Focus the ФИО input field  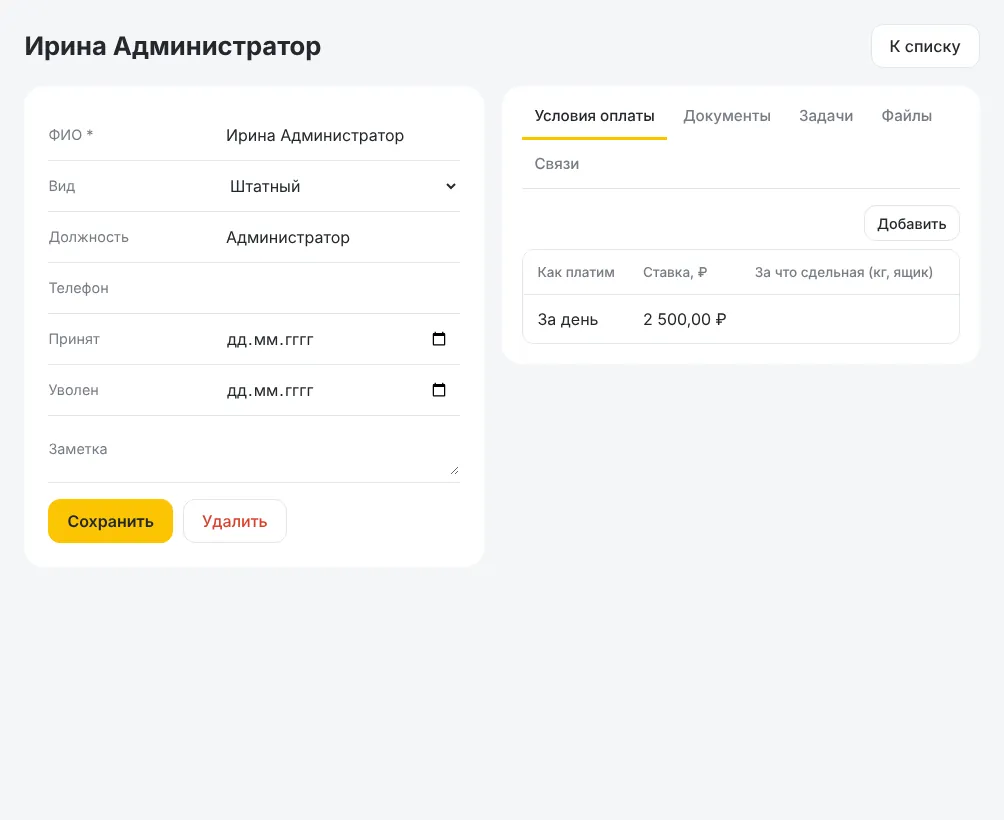point(342,135)
